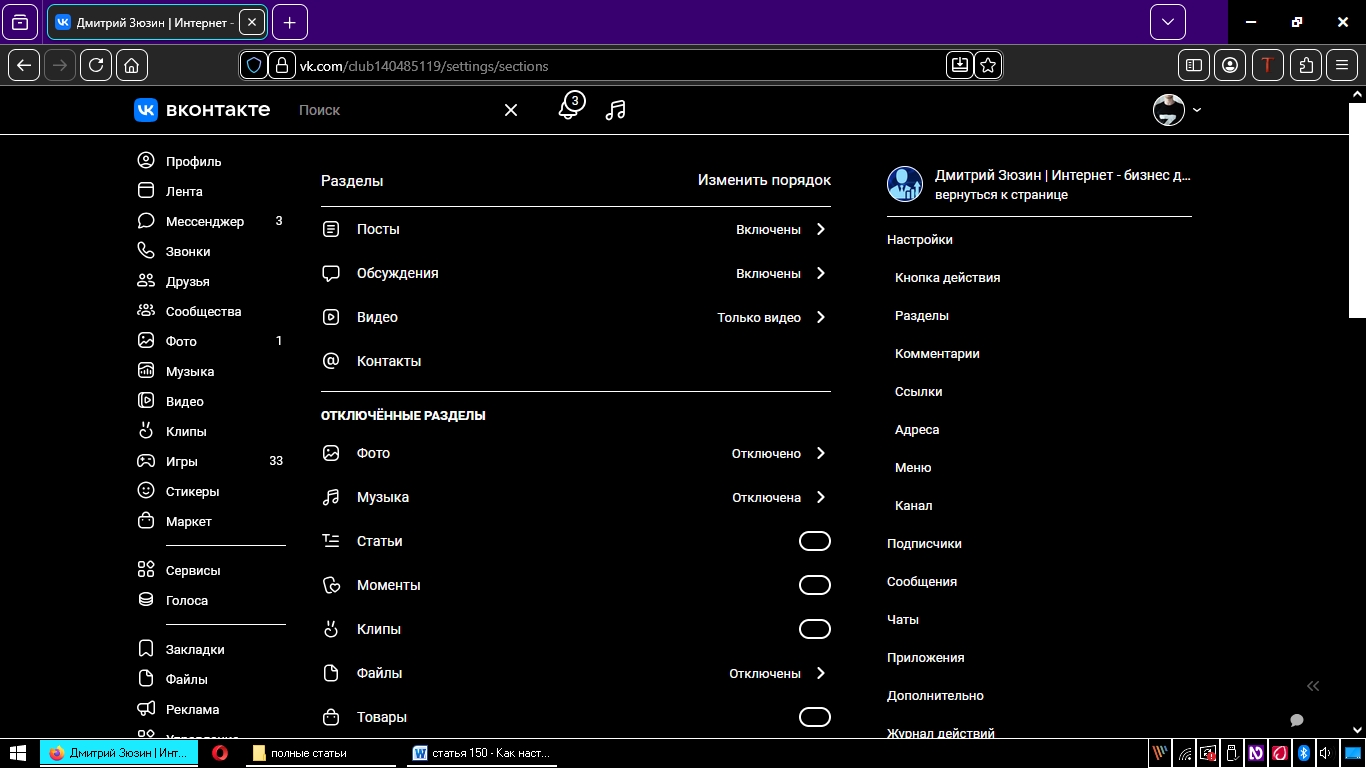The height and width of the screenshot is (768, 1366).
Task: Expand the Музыка 'Отключена' setting
Action: (x=778, y=497)
